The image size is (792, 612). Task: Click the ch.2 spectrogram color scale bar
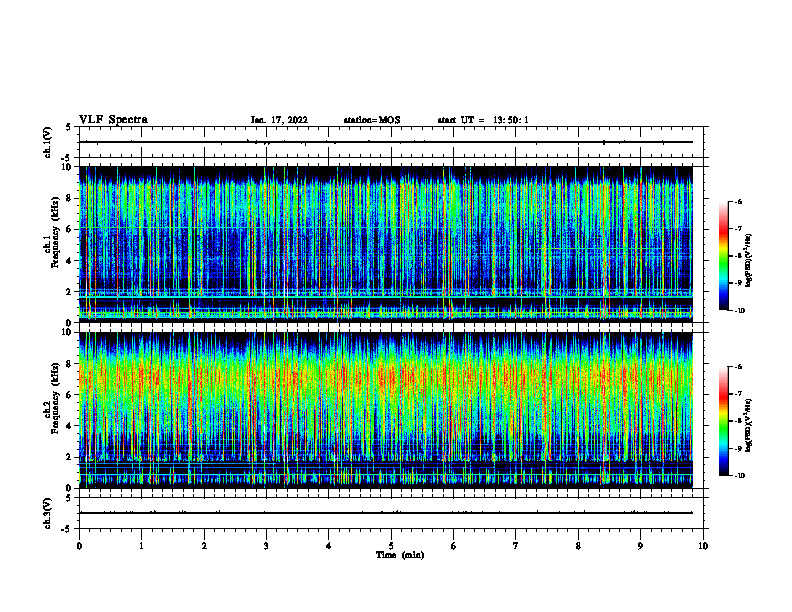pyautogui.click(x=723, y=421)
